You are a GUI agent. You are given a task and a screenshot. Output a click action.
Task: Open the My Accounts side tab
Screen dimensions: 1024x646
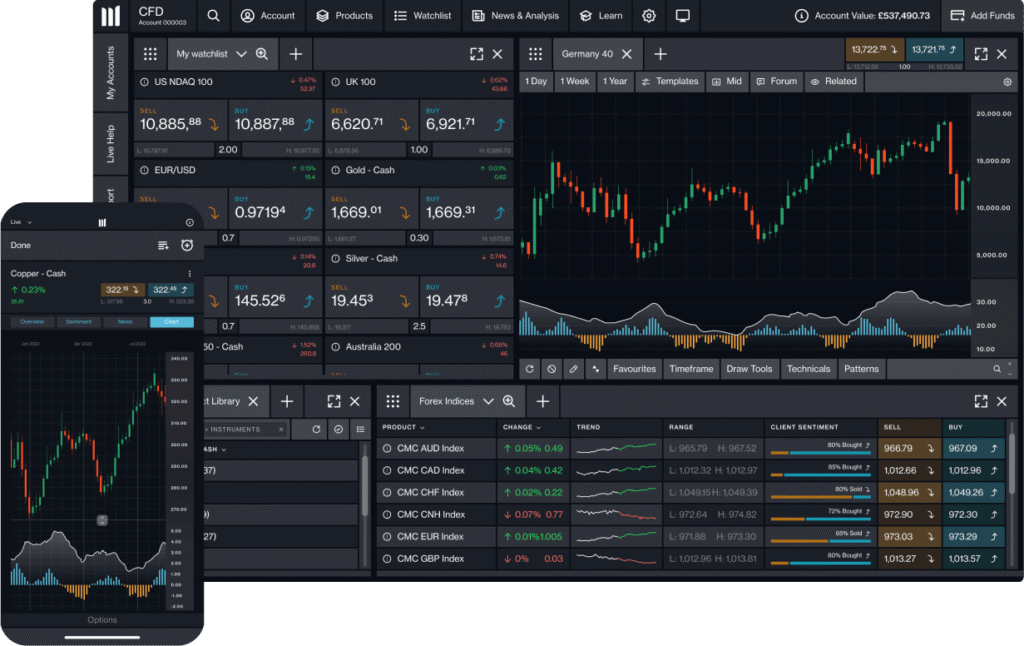[x=110, y=73]
